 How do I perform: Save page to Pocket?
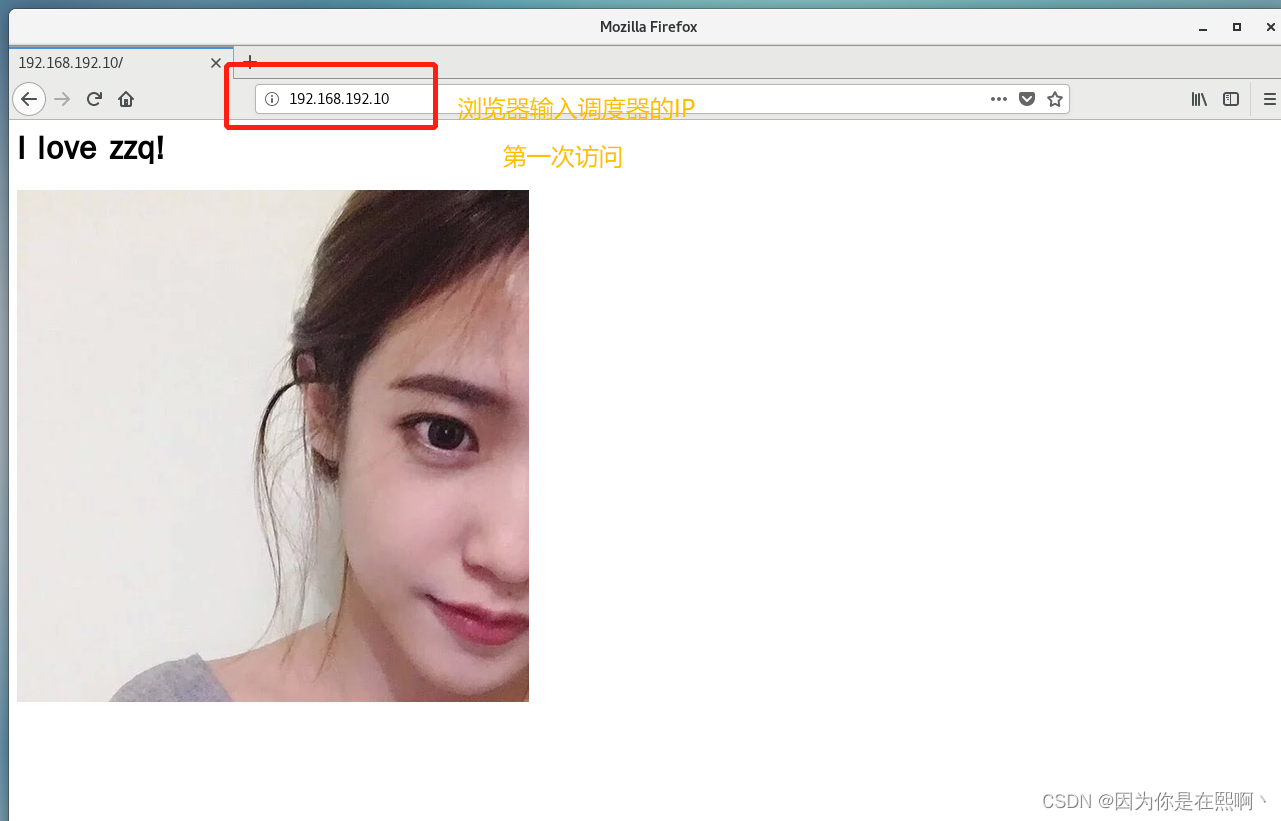tap(1027, 99)
